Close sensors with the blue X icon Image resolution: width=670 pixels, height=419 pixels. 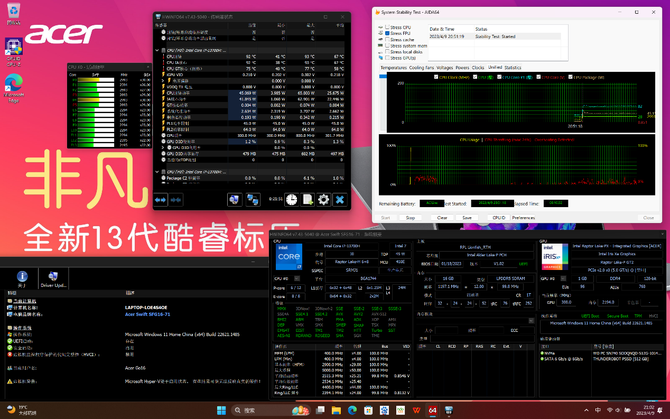[340, 199]
